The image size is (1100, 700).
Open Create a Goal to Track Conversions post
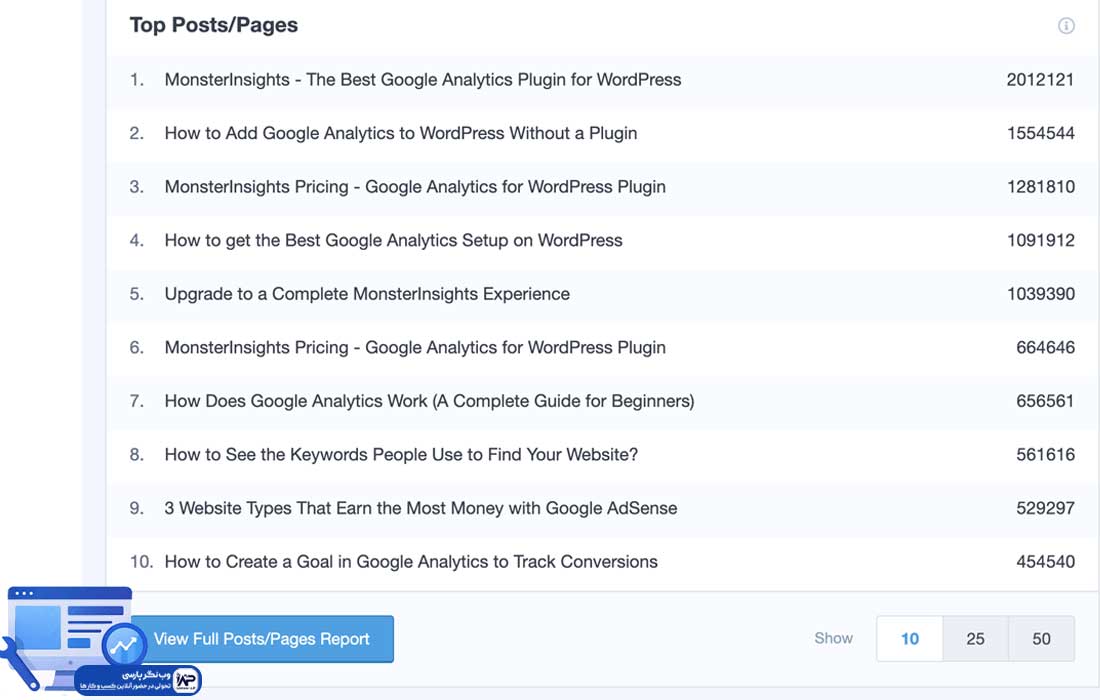click(411, 562)
